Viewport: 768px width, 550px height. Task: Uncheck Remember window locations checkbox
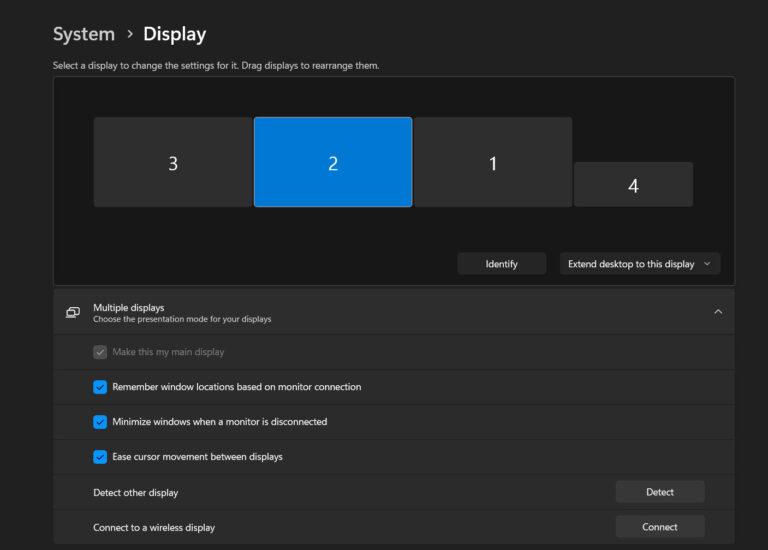pos(100,387)
